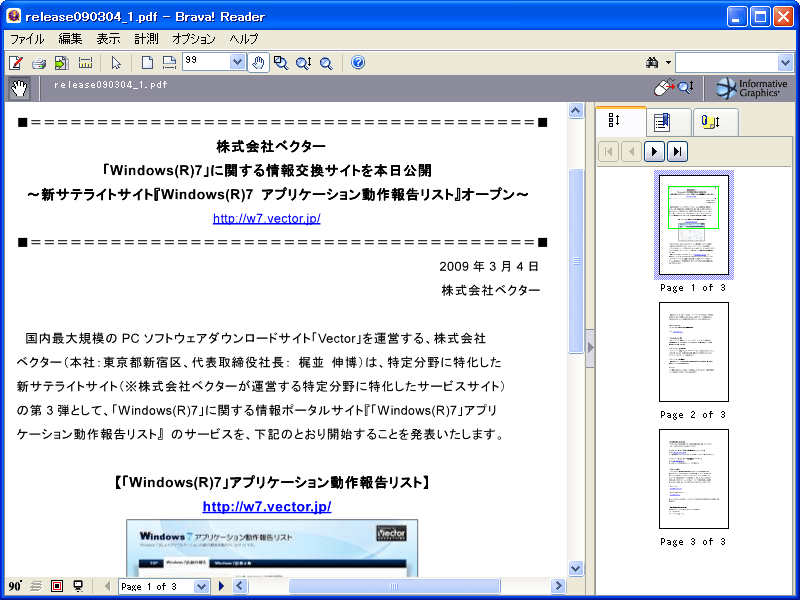Open the 編集 menu
Image resolution: width=800 pixels, height=600 pixels.
70,39
